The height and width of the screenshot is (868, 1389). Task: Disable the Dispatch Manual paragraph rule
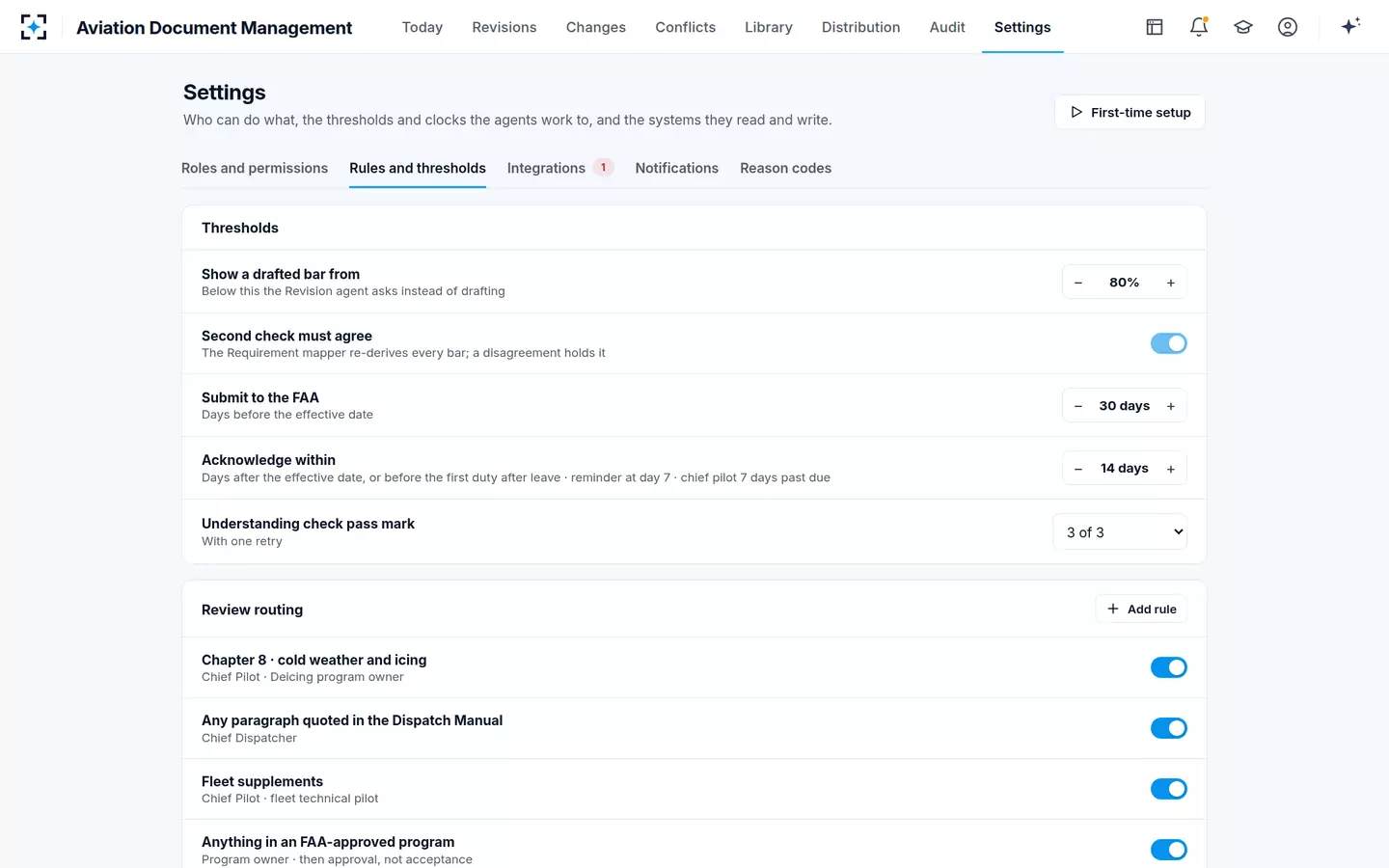pyautogui.click(x=1169, y=728)
